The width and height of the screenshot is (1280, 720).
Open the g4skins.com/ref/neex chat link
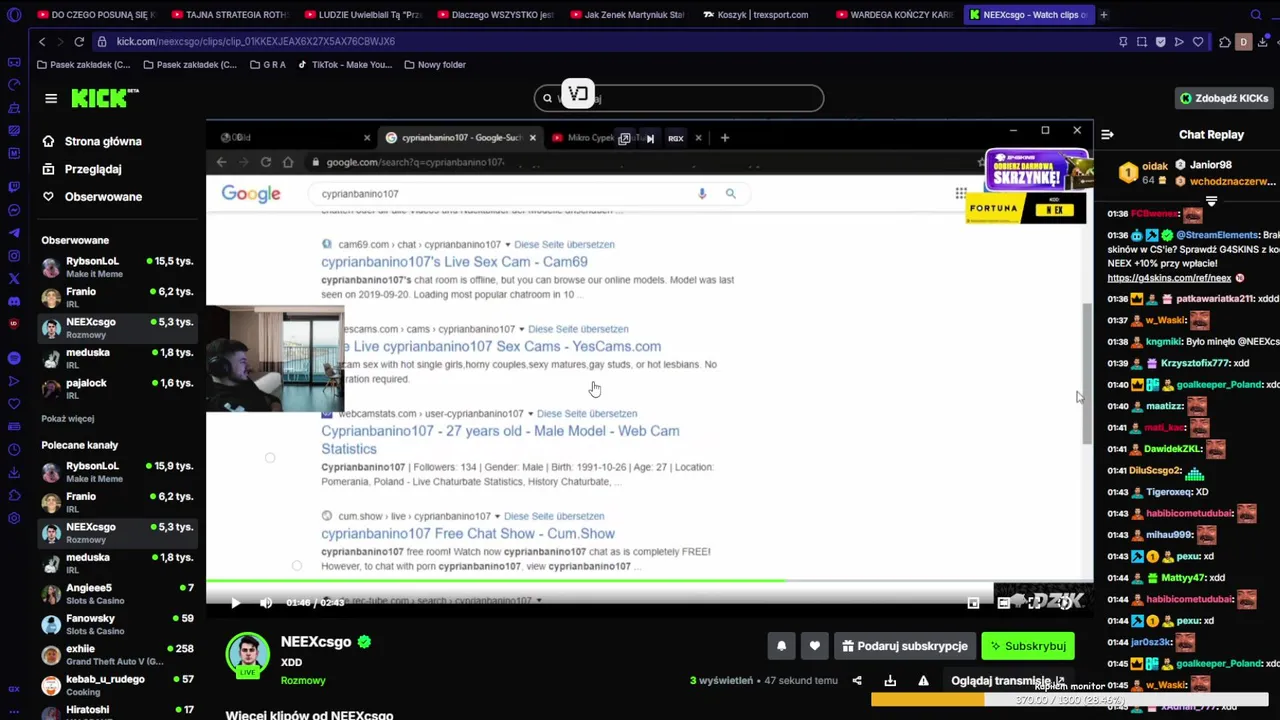[x=1169, y=278]
